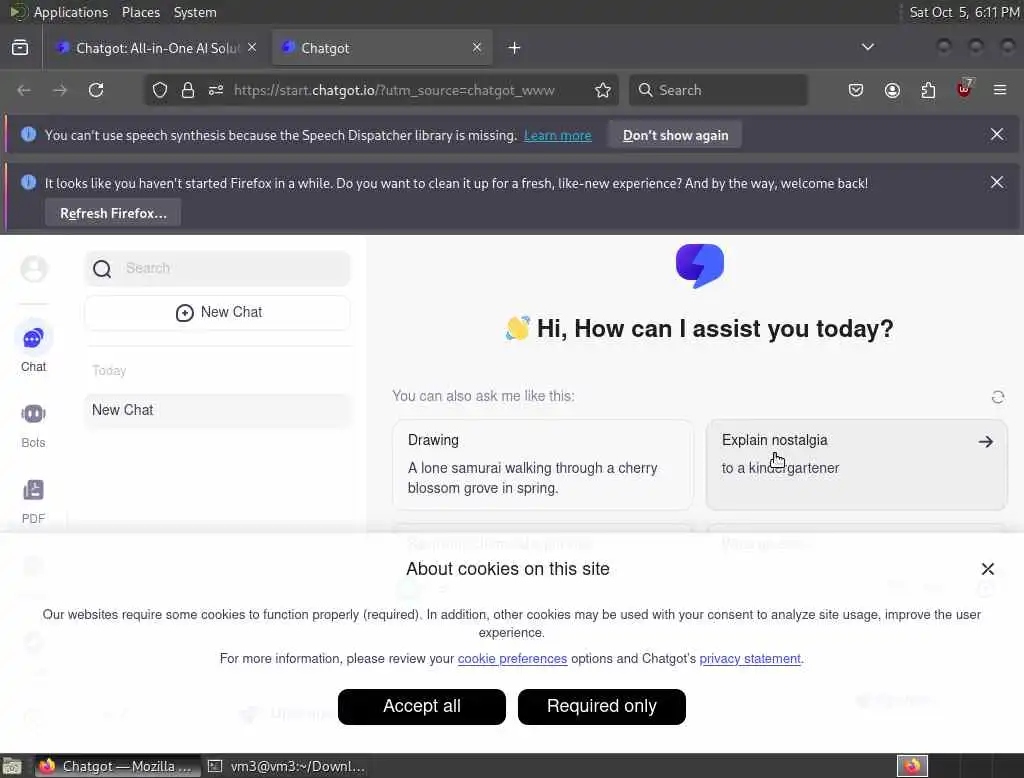
Task: Start a New Chat with plus button
Action: [x=217, y=312]
